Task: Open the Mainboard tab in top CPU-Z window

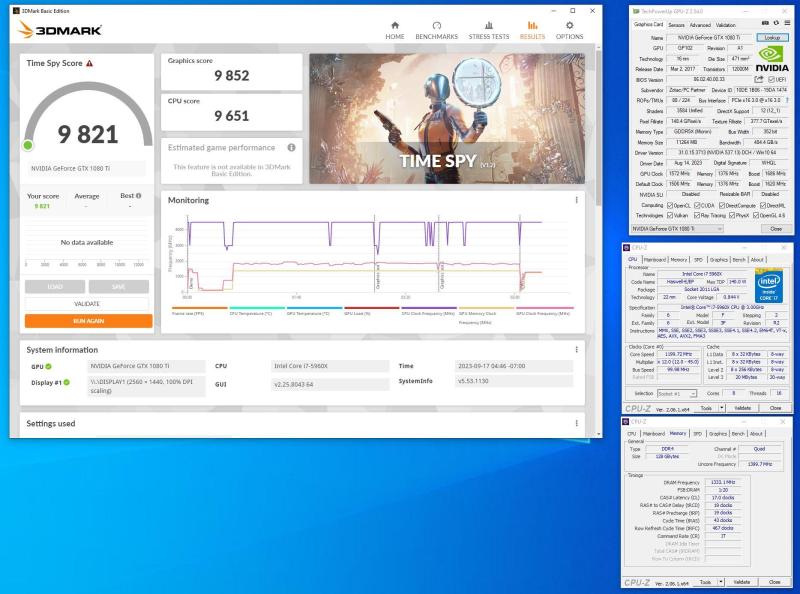Action: click(x=655, y=259)
